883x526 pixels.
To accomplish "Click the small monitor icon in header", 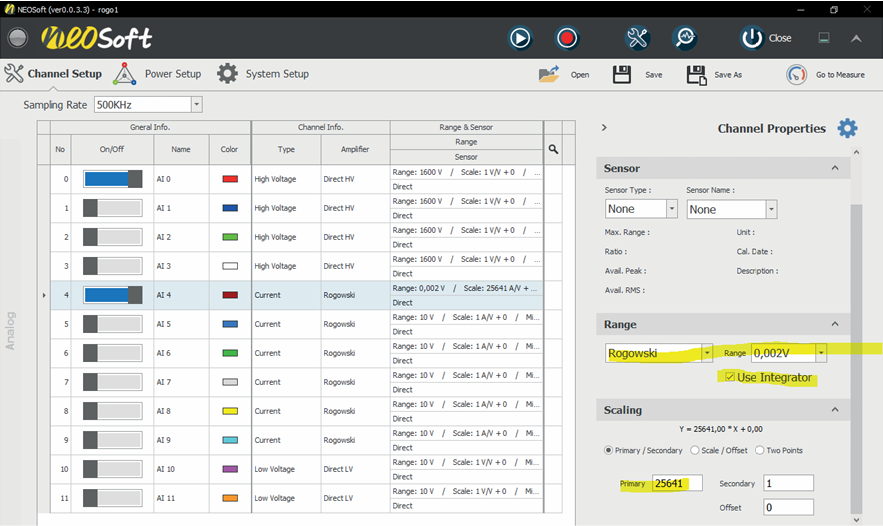I will pyautogui.click(x=823, y=38).
